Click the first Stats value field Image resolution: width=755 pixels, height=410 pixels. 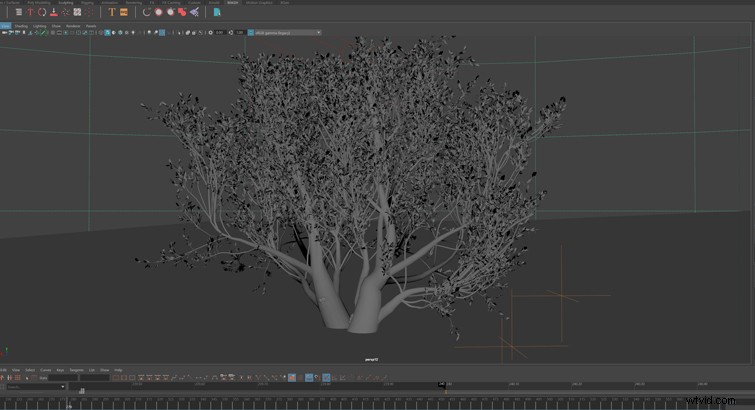point(63,378)
